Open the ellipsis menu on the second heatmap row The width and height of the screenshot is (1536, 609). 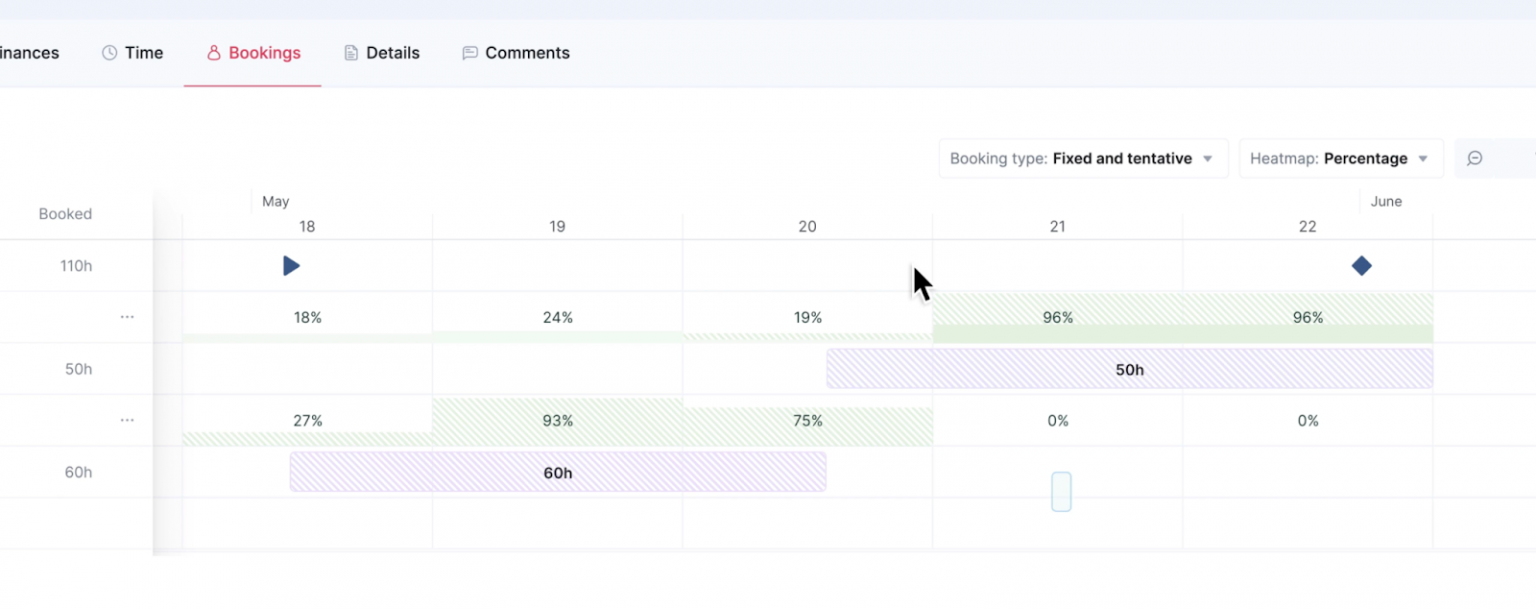[127, 420]
